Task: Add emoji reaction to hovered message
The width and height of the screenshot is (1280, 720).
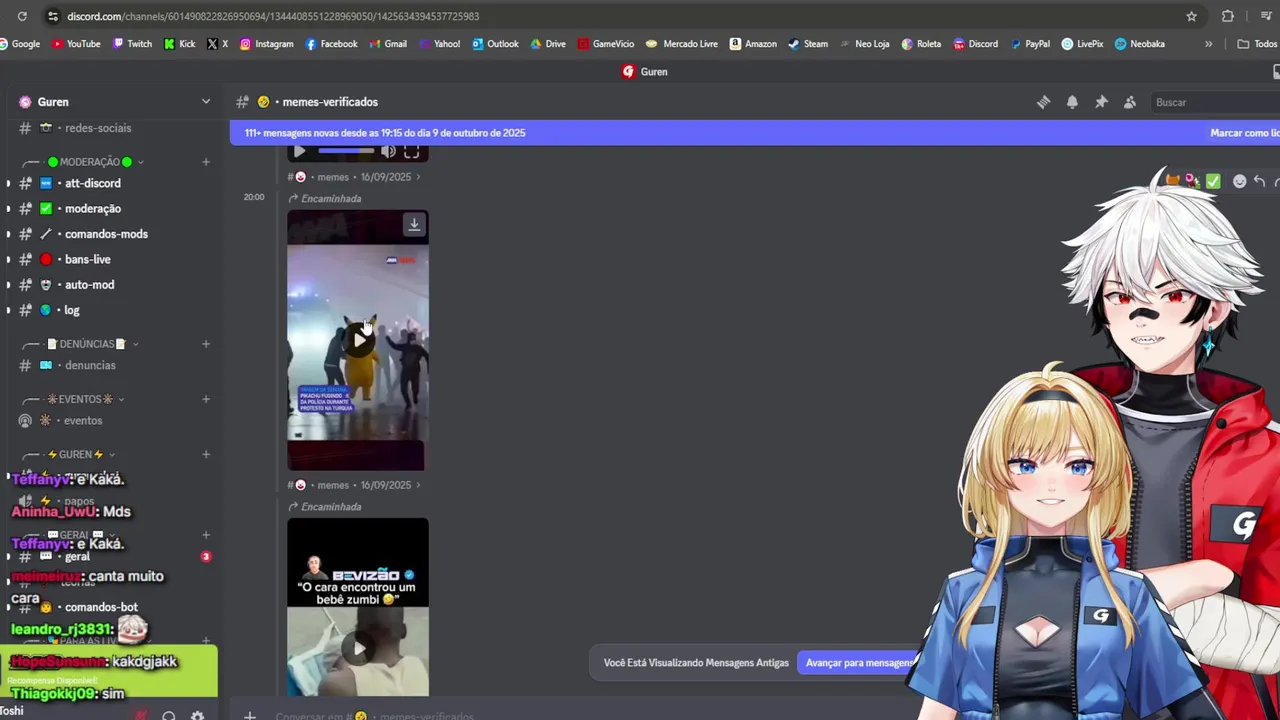Action: click(1240, 181)
